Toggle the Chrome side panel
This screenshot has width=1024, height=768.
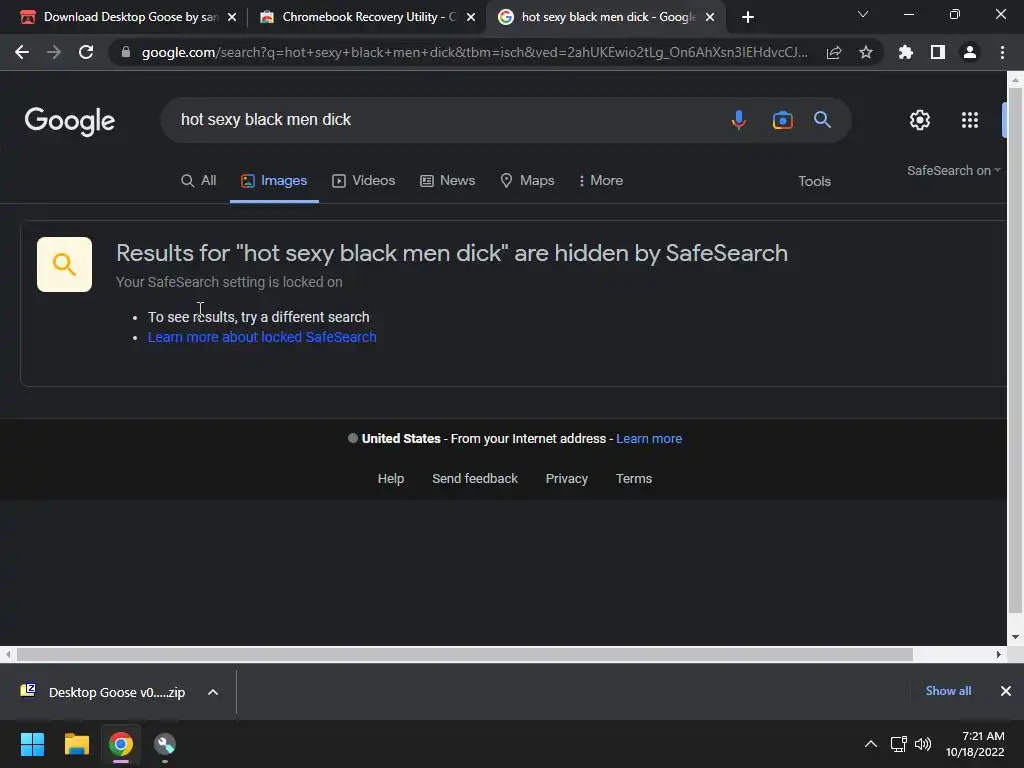click(x=938, y=52)
